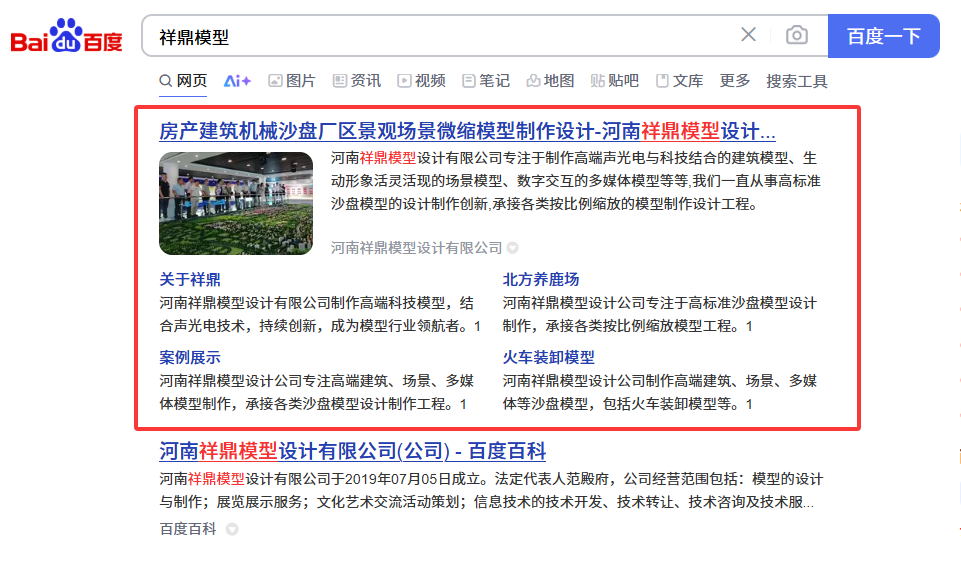961x564 pixels.
Task: Open the 地图 map tab
Action: pos(550,81)
